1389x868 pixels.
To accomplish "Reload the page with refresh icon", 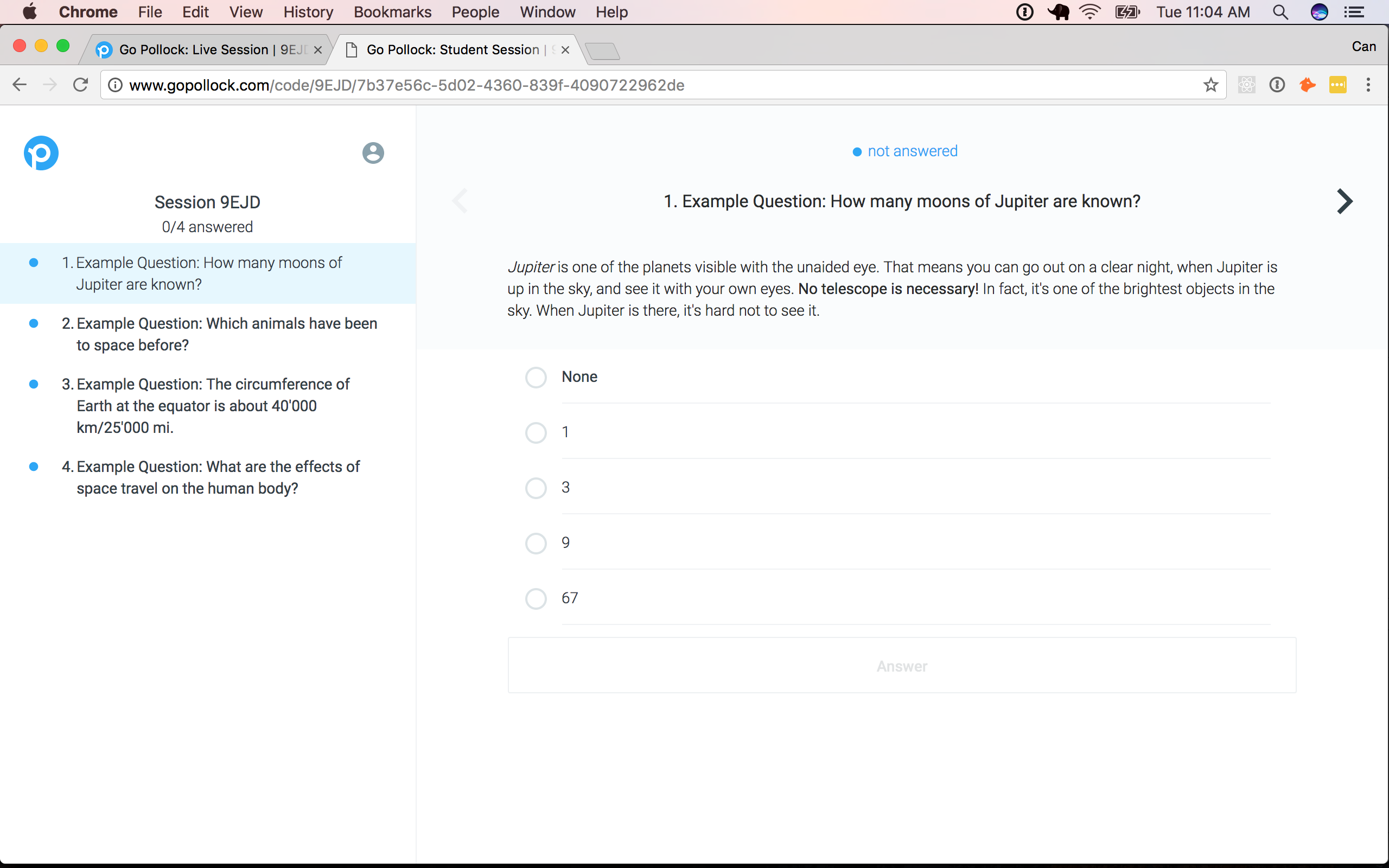I will [x=80, y=85].
